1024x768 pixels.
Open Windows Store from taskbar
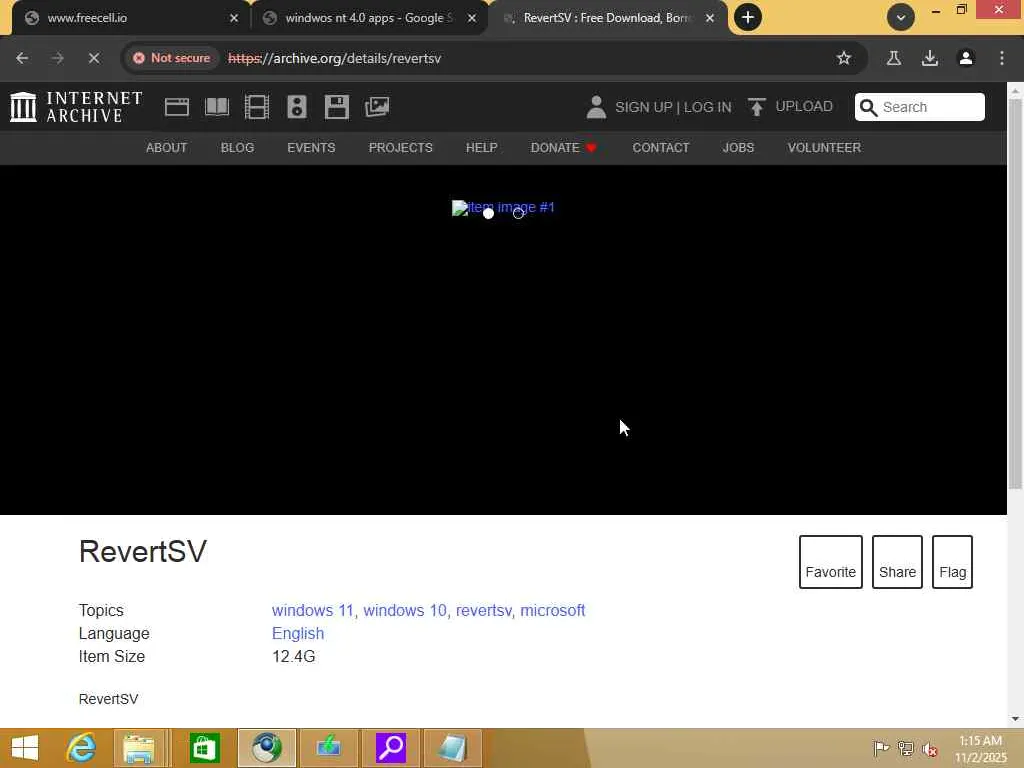coord(204,748)
